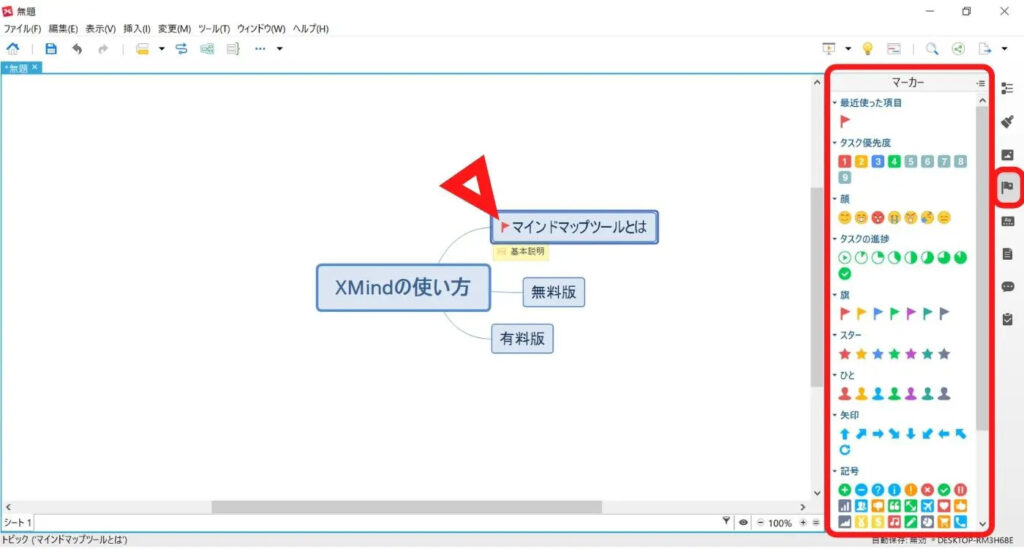Open the Gantt chart view icon
Viewport: 1024px width, 549px height.
tap(893, 48)
